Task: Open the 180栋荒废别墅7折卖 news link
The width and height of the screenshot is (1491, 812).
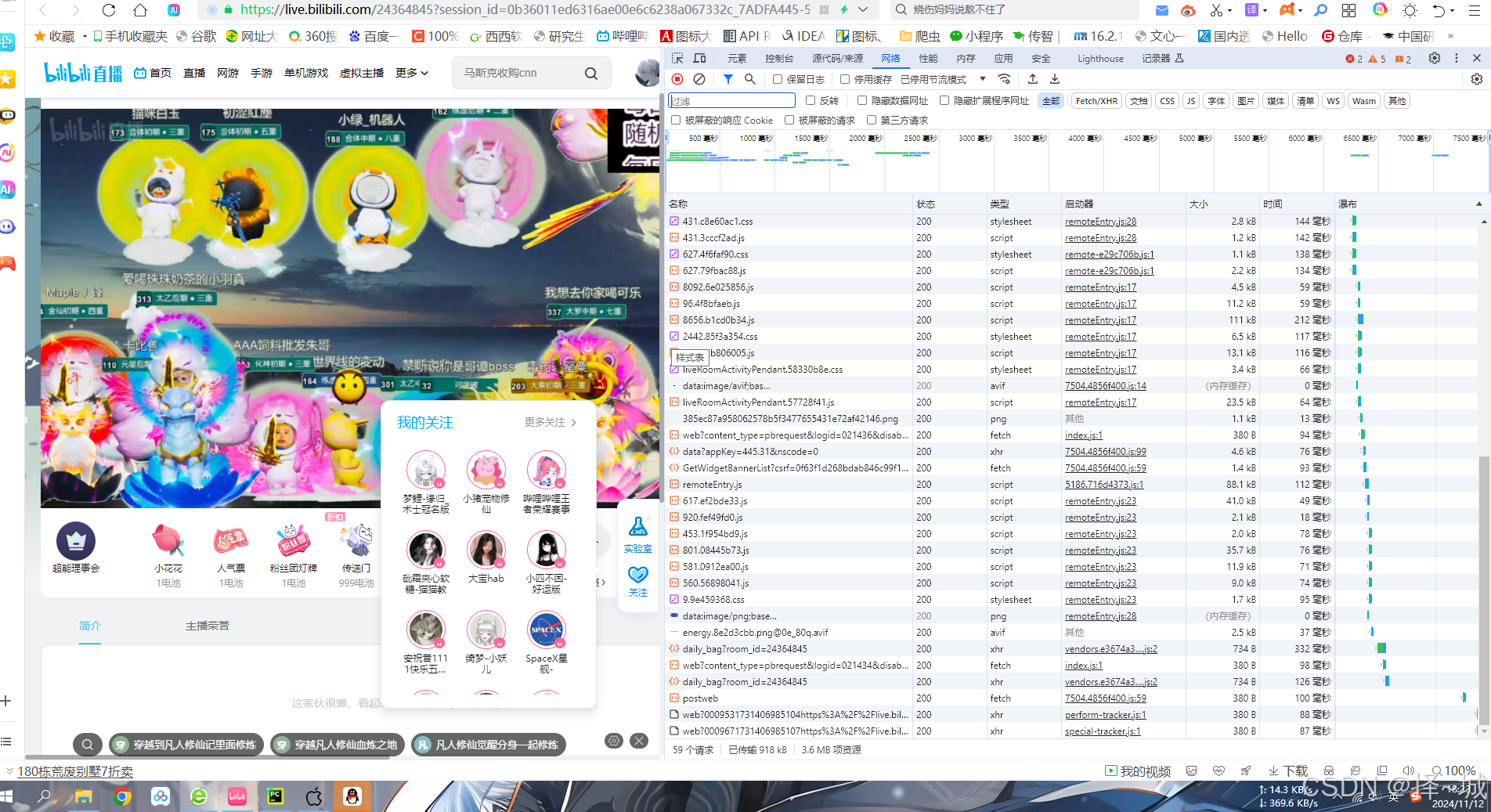Action: [75, 771]
